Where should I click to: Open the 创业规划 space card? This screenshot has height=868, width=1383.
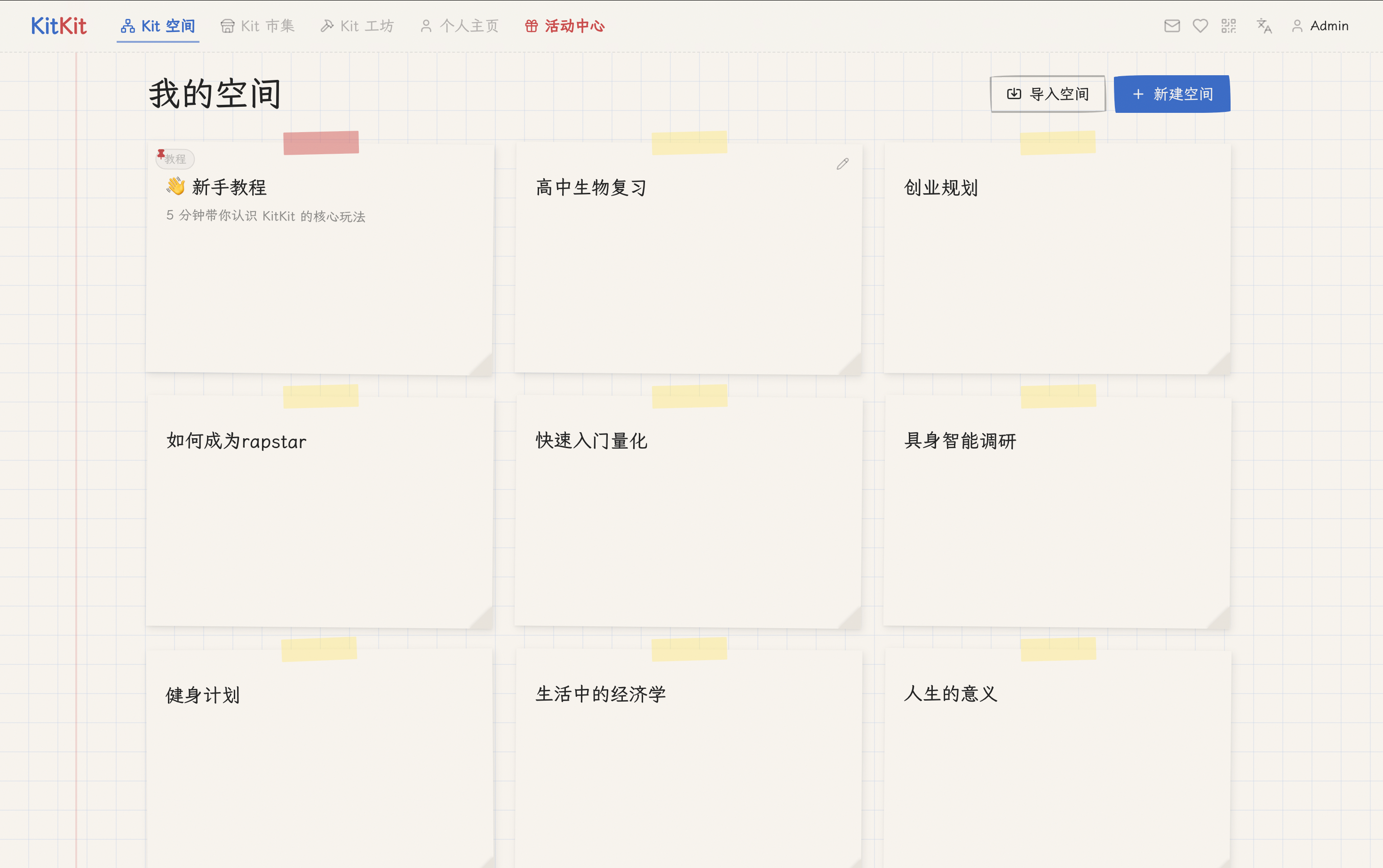(1057, 259)
